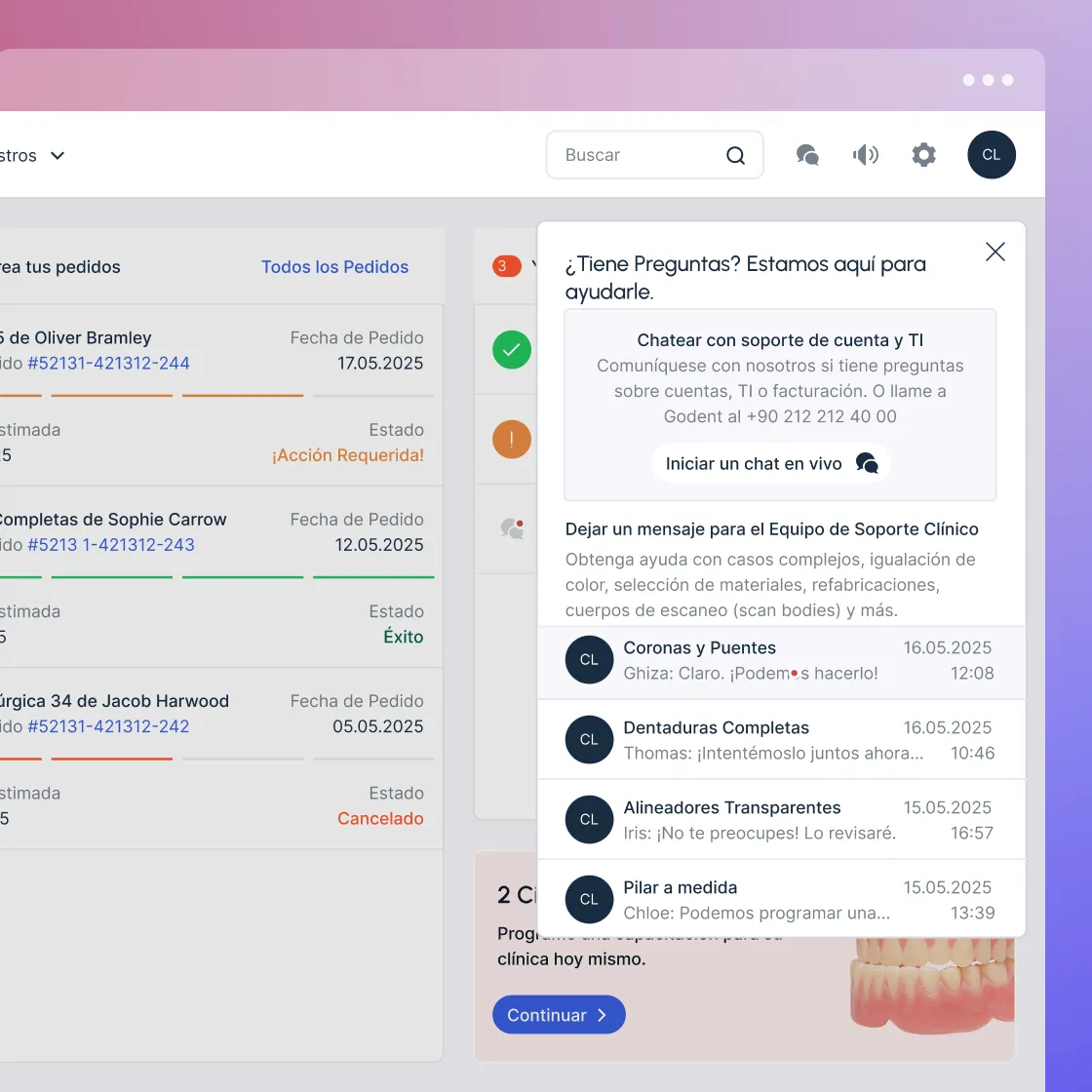Click the red 3 notification badge

coord(506,266)
